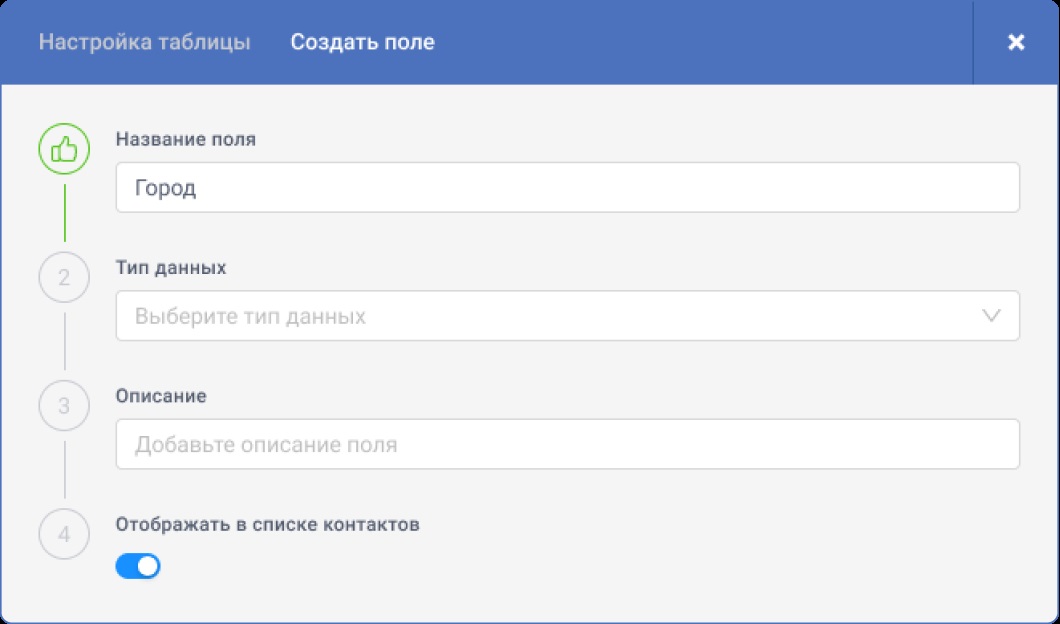Switch to the Настройка таблицы tab

(x=144, y=43)
